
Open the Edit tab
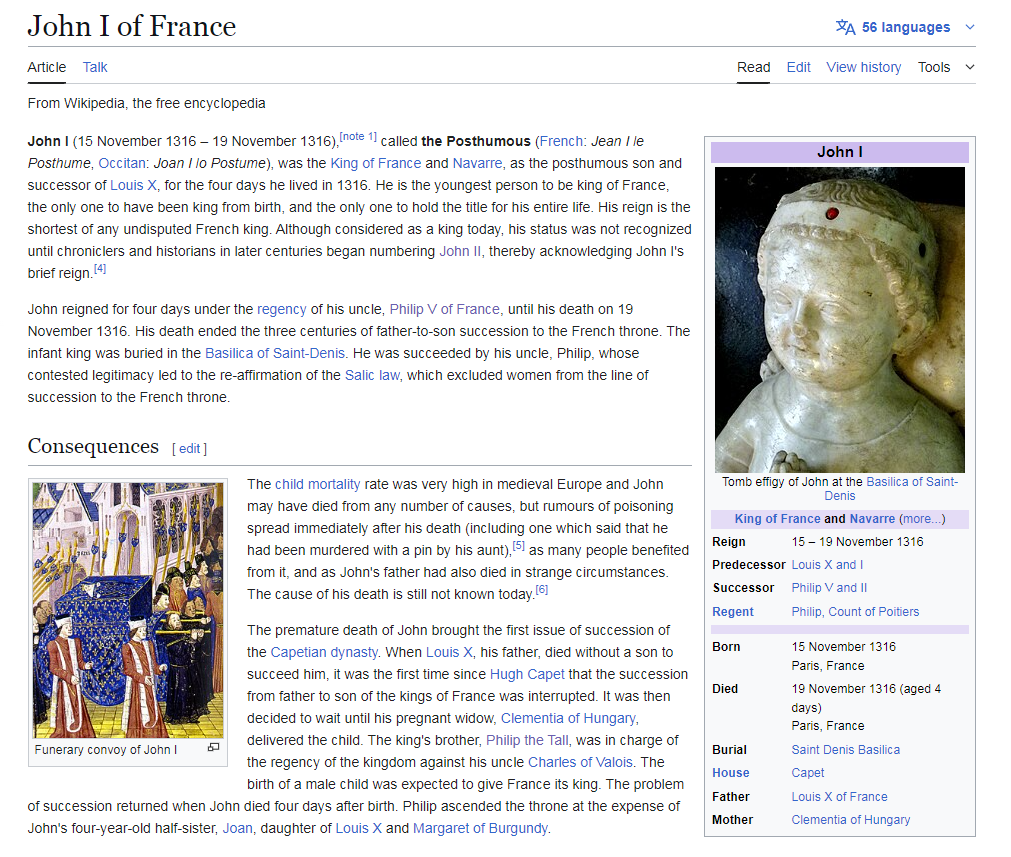pyautogui.click(x=798, y=67)
